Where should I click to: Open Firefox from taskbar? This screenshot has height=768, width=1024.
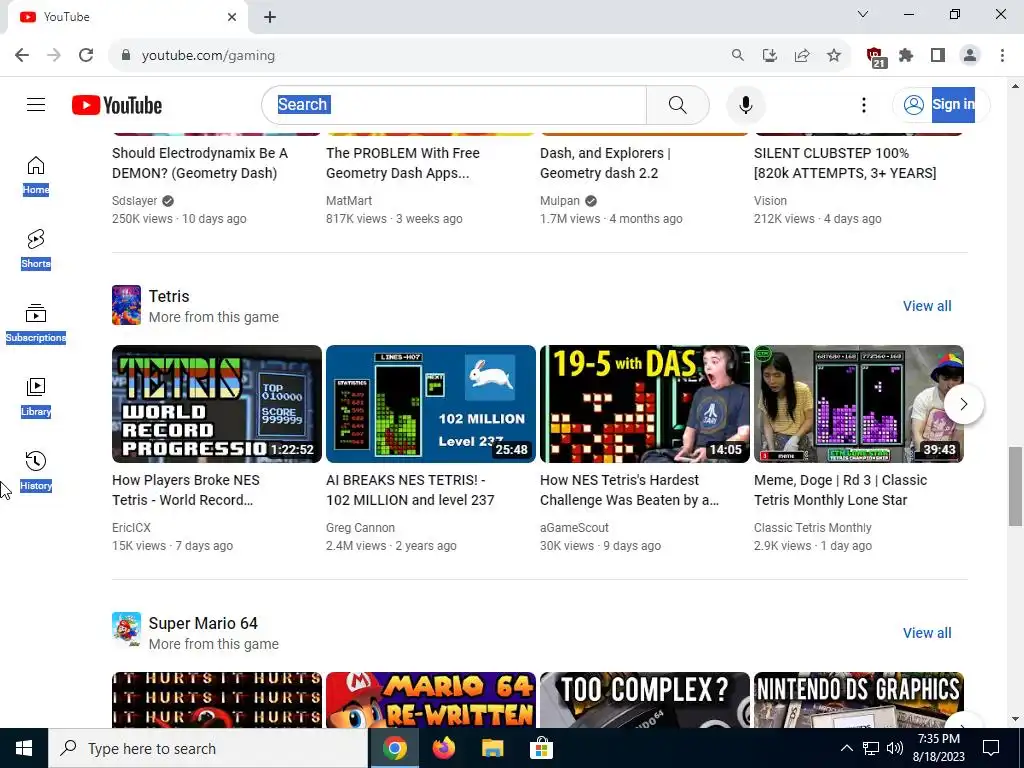click(443, 748)
